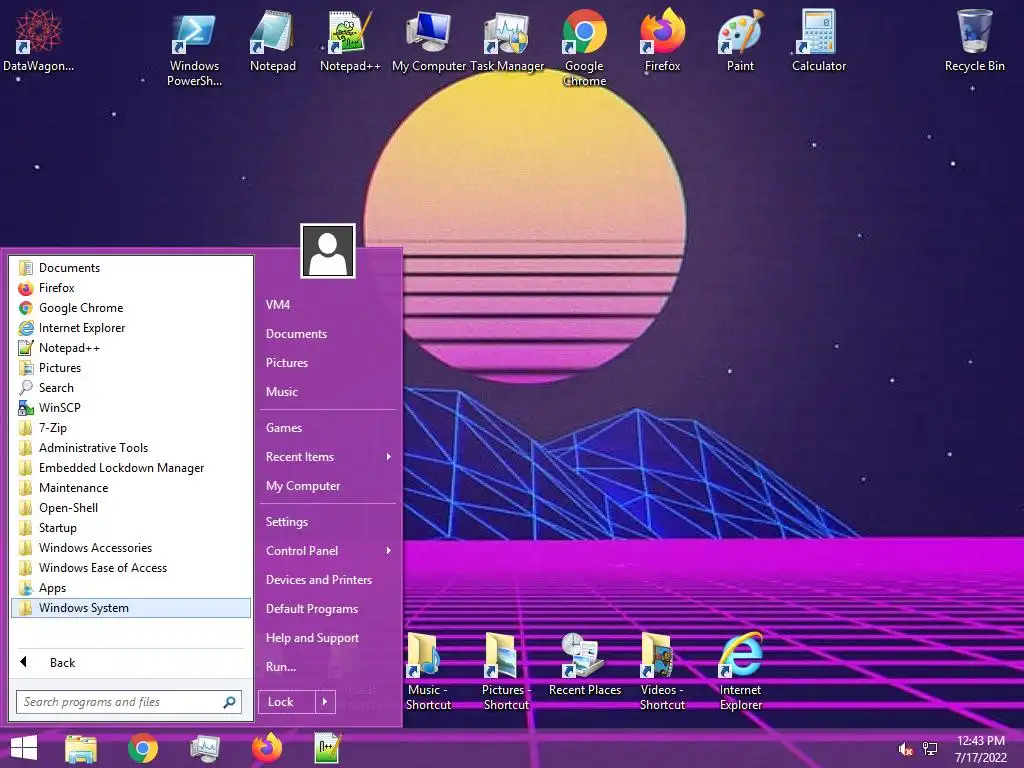1024x768 pixels.
Task: Click the user account picture
Action: pyautogui.click(x=328, y=251)
